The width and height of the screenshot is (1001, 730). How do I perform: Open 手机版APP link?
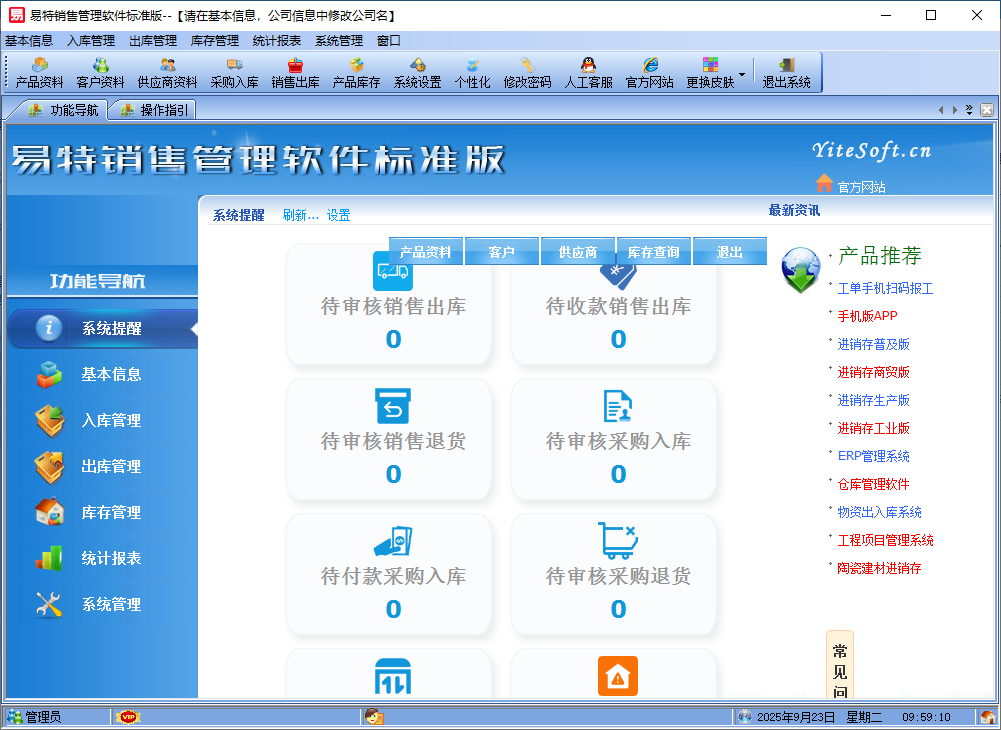coord(867,316)
